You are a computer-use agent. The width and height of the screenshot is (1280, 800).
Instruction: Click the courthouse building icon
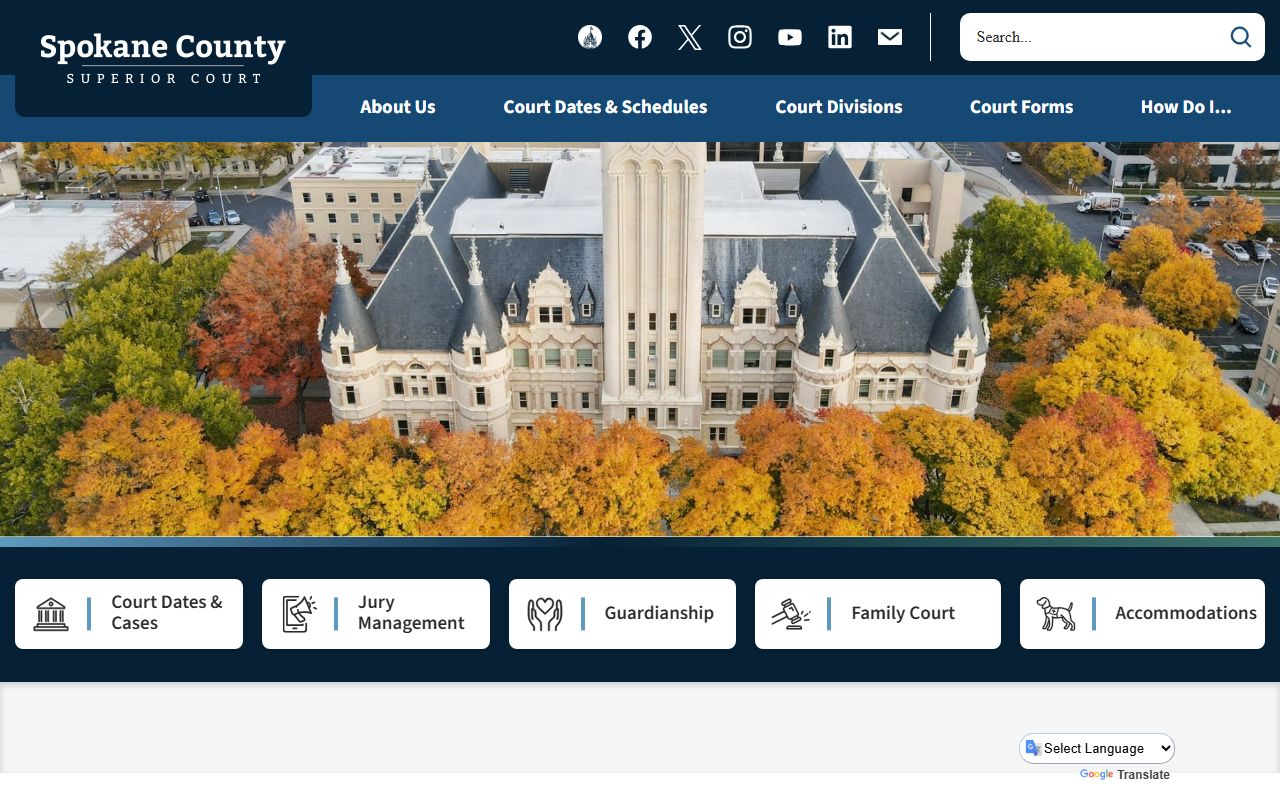click(x=51, y=614)
